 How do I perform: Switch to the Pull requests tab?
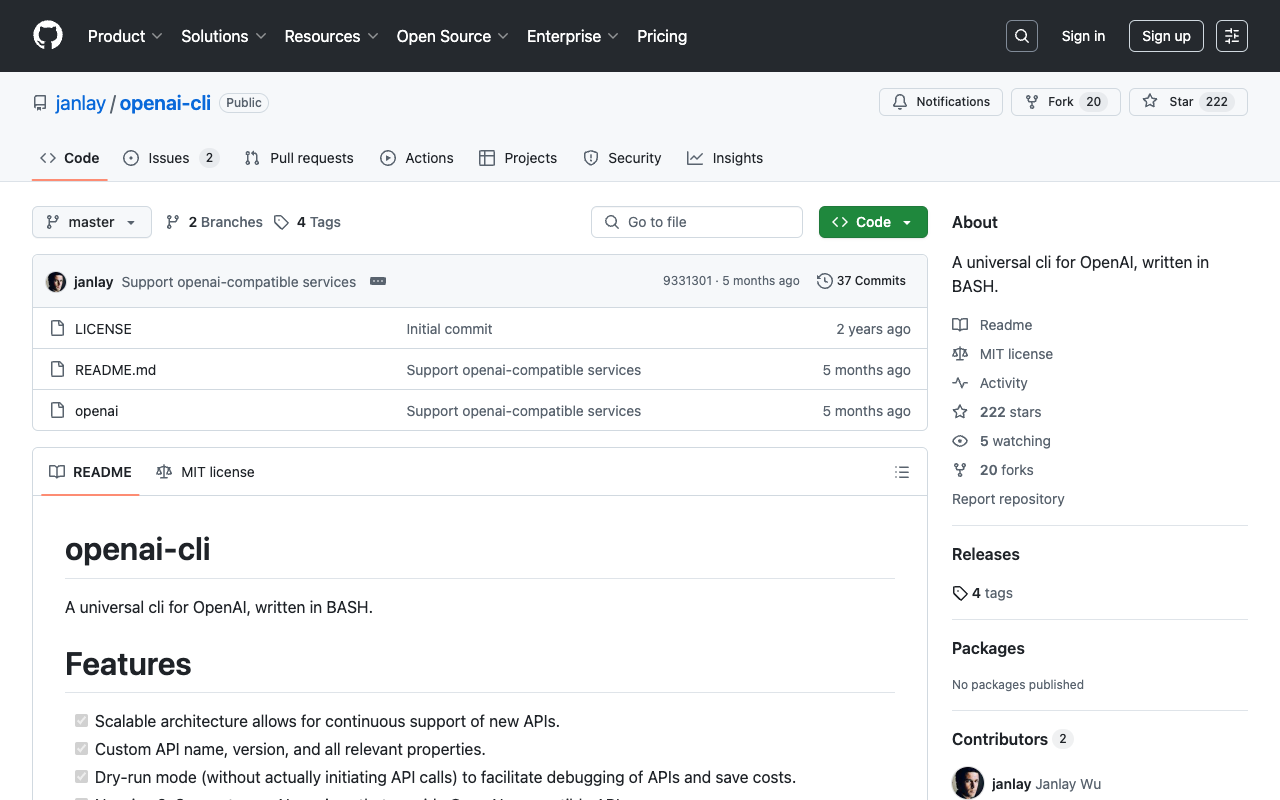[299, 158]
